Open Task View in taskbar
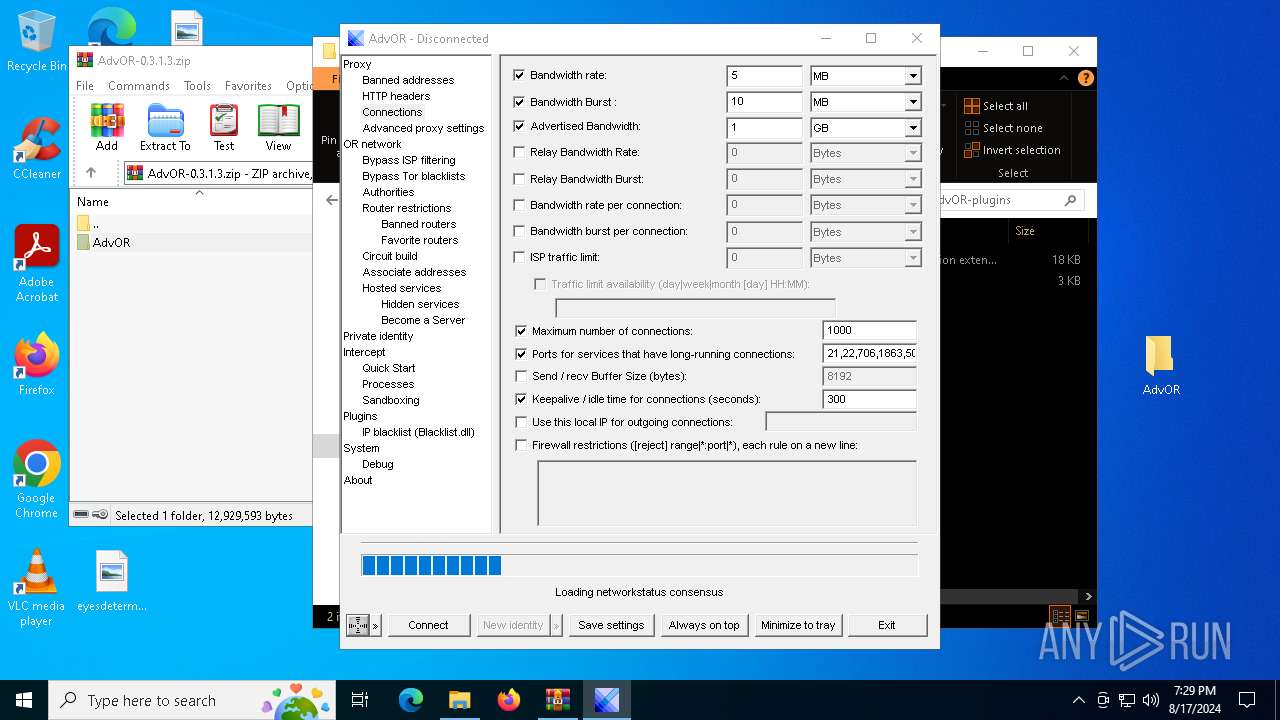Screen dimensions: 1280x720 360,700
